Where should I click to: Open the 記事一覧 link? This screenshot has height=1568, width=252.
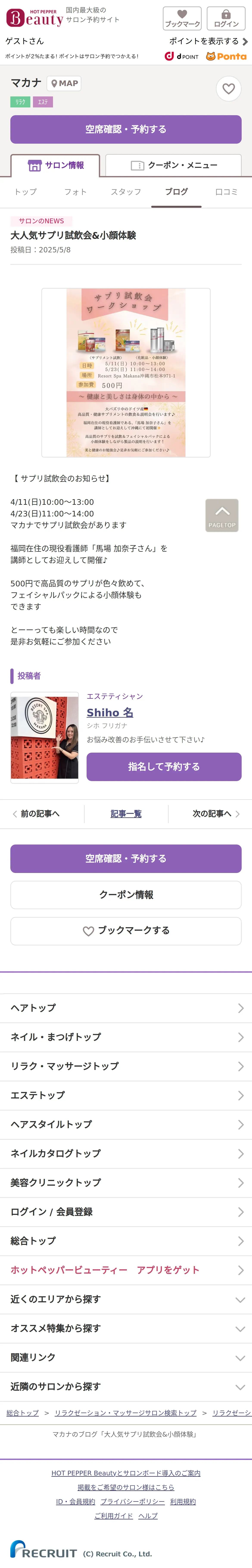tap(126, 814)
